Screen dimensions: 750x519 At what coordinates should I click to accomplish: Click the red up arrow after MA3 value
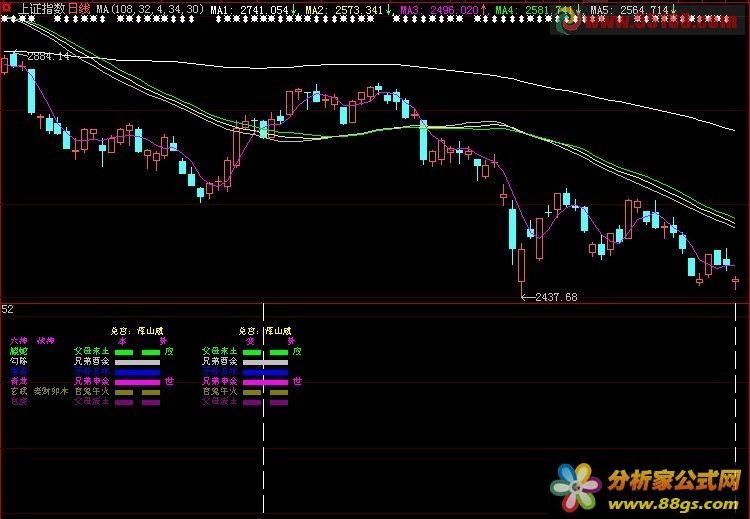[483, 9]
